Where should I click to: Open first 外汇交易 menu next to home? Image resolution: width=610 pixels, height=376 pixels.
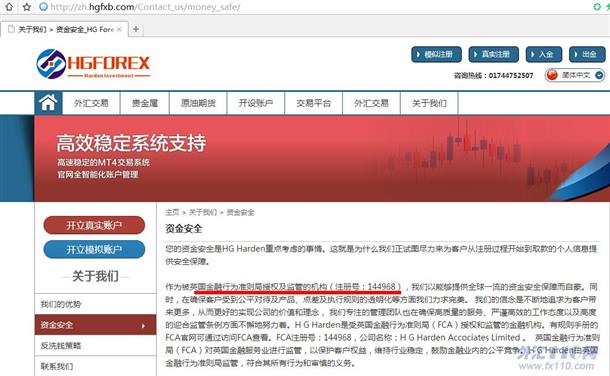click(91, 103)
